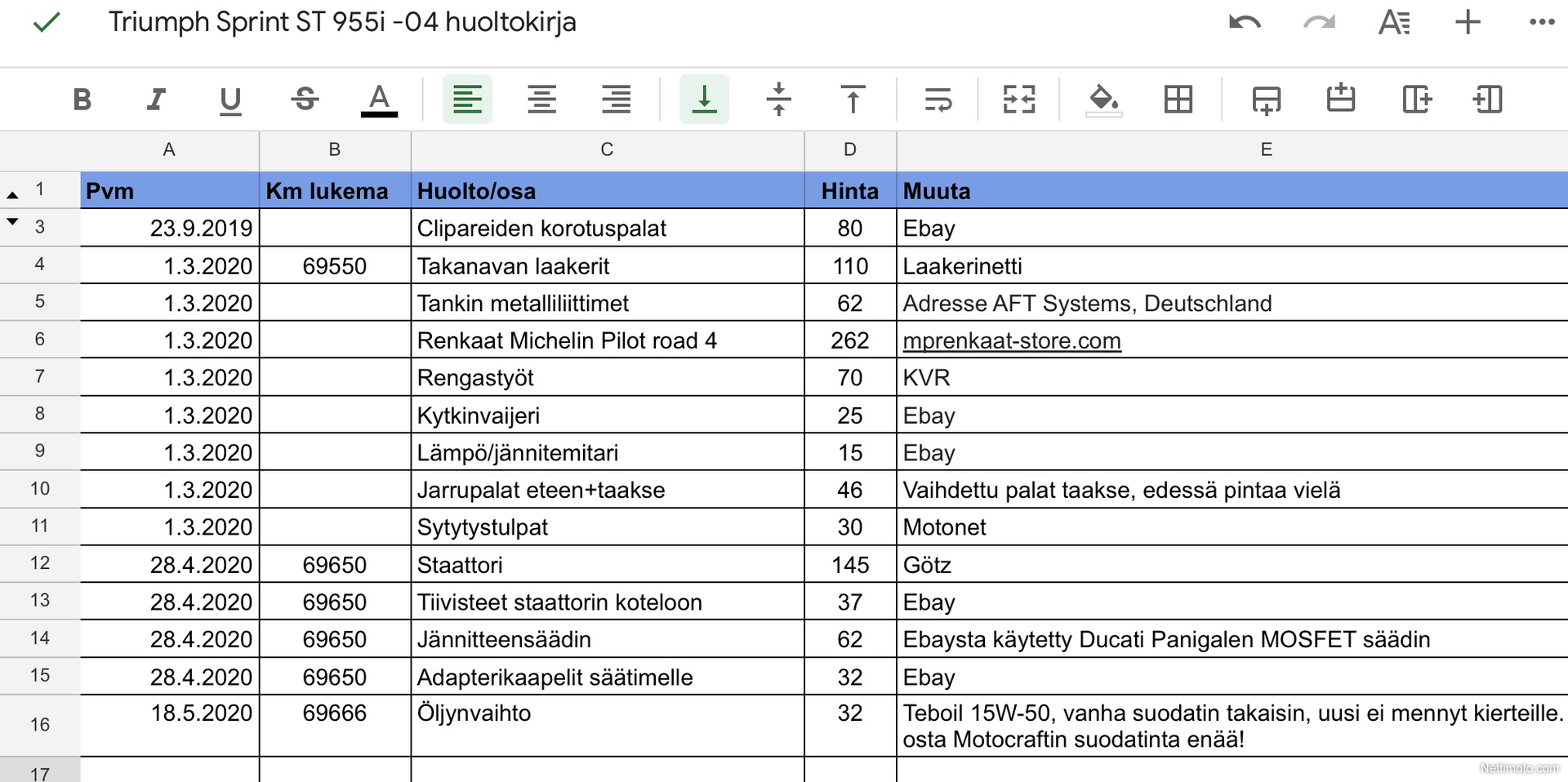
Task: Open the insert plus menu
Action: point(1468,23)
